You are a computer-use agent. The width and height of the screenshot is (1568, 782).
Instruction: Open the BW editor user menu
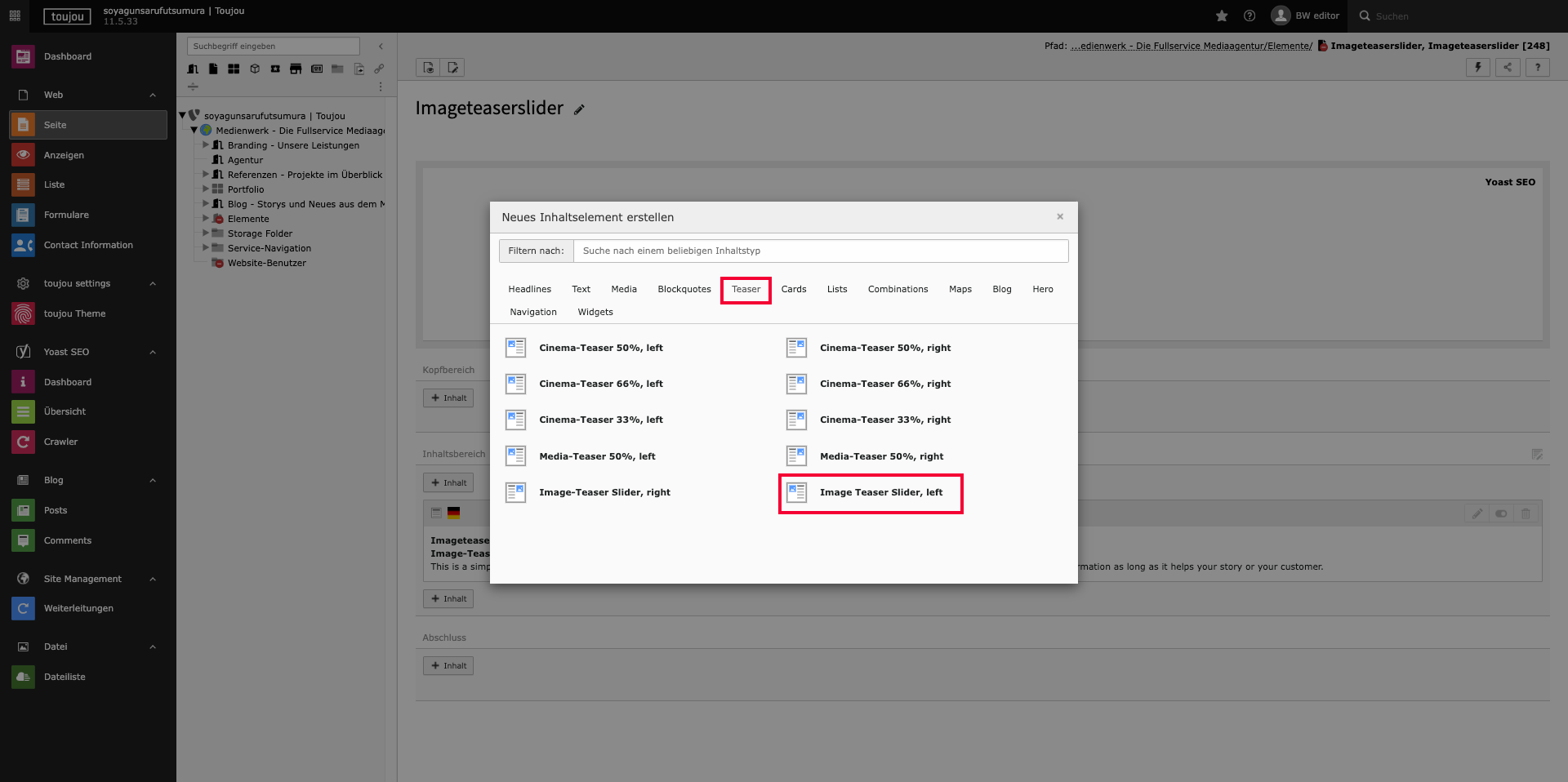click(1305, 16)
